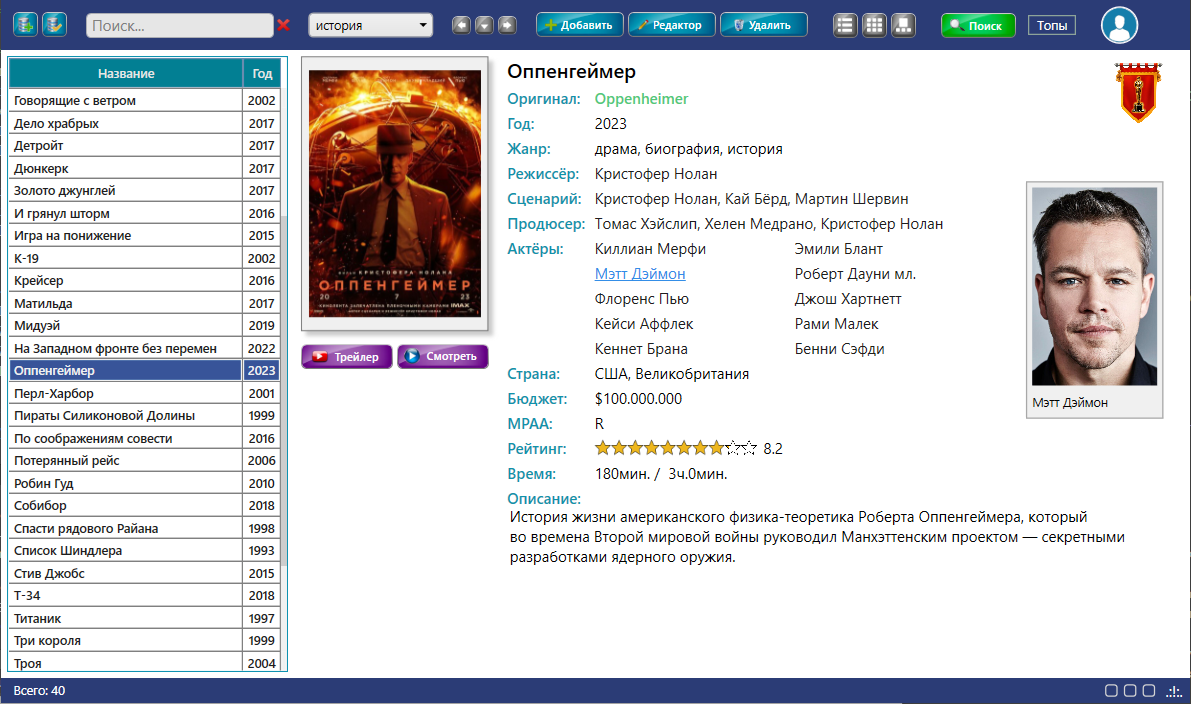
Task: Go to next movie with right arrow
Action: [507, 25]
